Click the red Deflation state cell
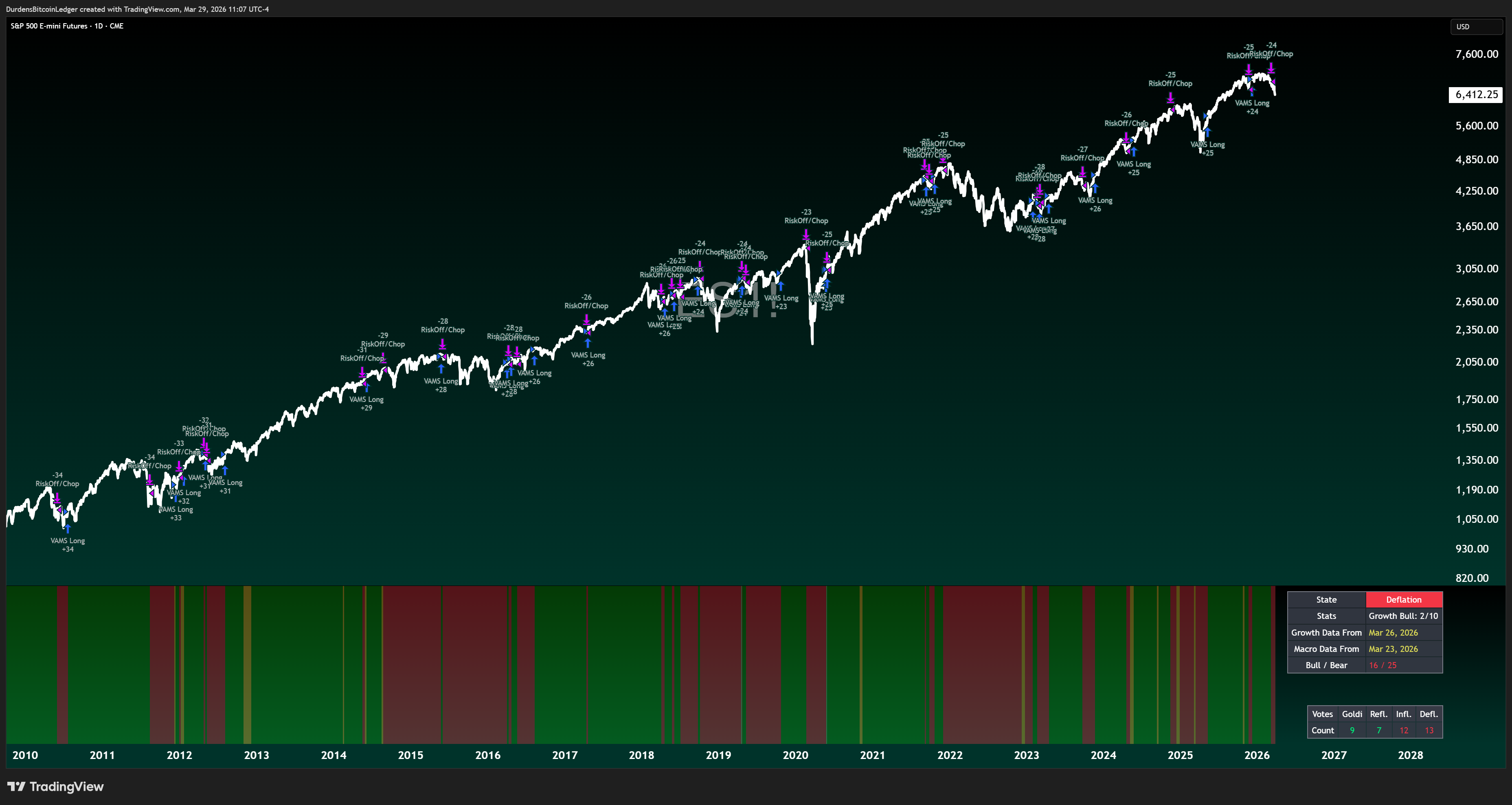Viewport: 1512px width, 805px height. pos(1403,600)
